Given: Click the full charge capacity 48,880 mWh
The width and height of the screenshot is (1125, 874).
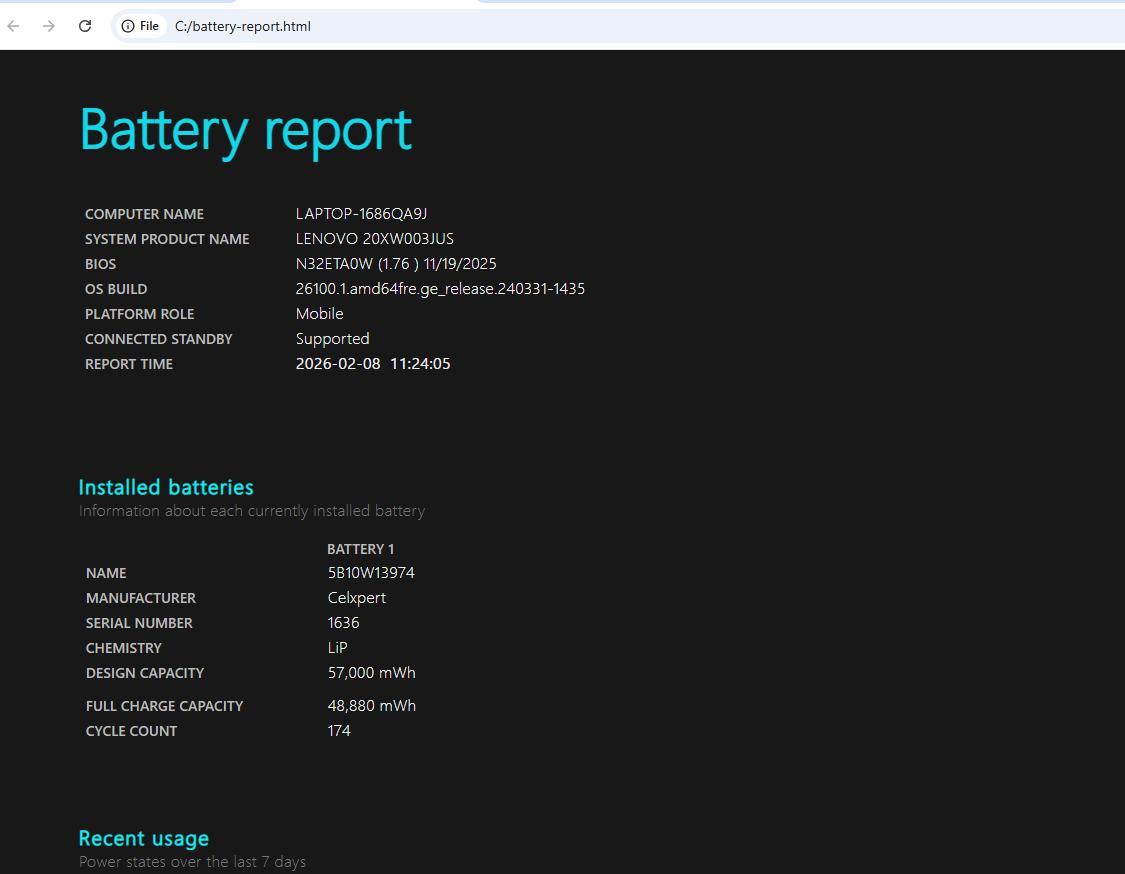Looking at the screenshot, I should 371,706.
